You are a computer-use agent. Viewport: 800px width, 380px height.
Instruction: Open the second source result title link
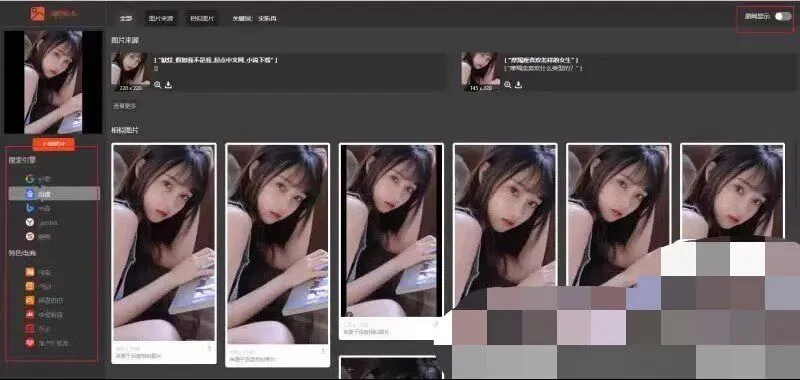coord(540,60)
